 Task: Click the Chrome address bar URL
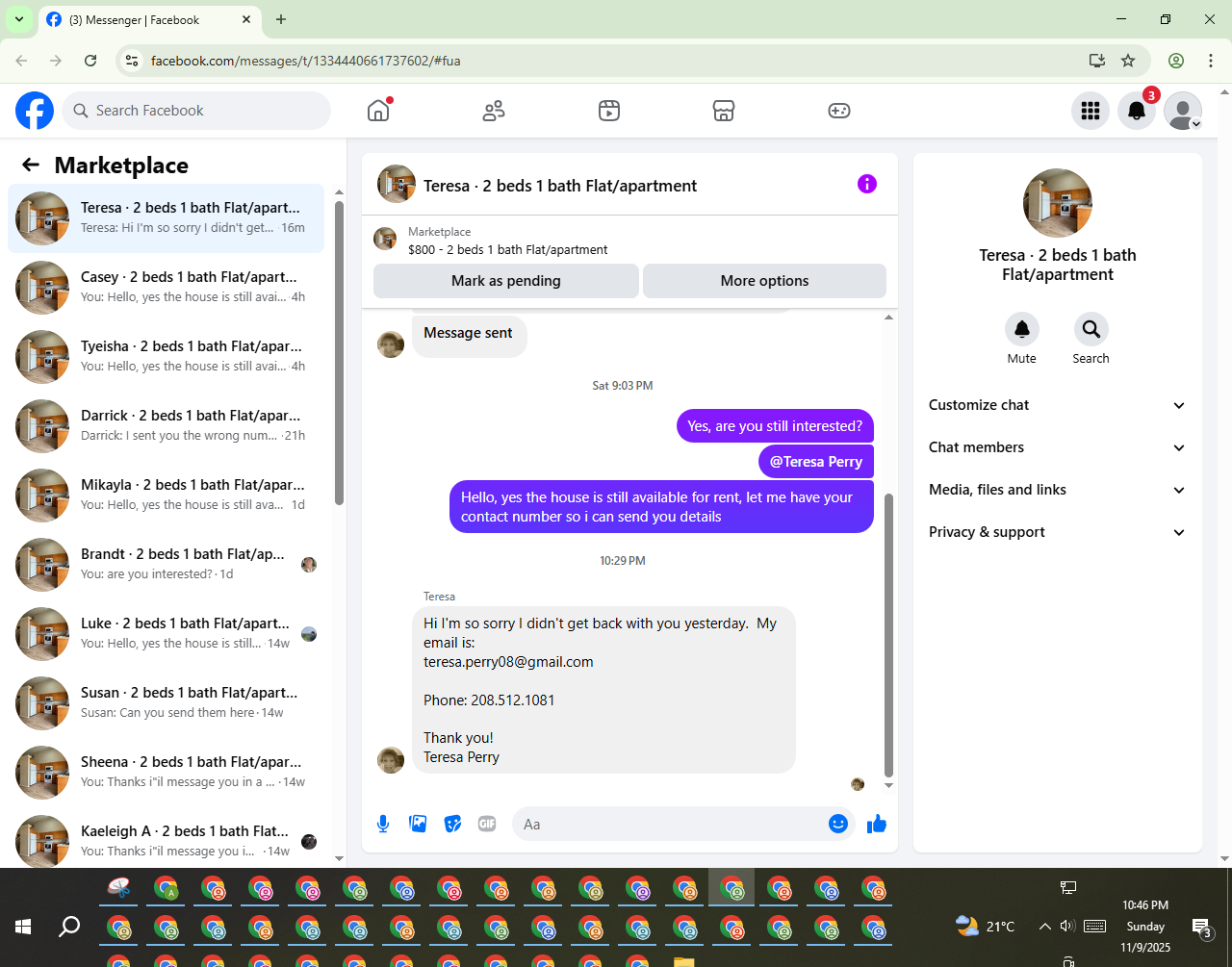point(306,61)
